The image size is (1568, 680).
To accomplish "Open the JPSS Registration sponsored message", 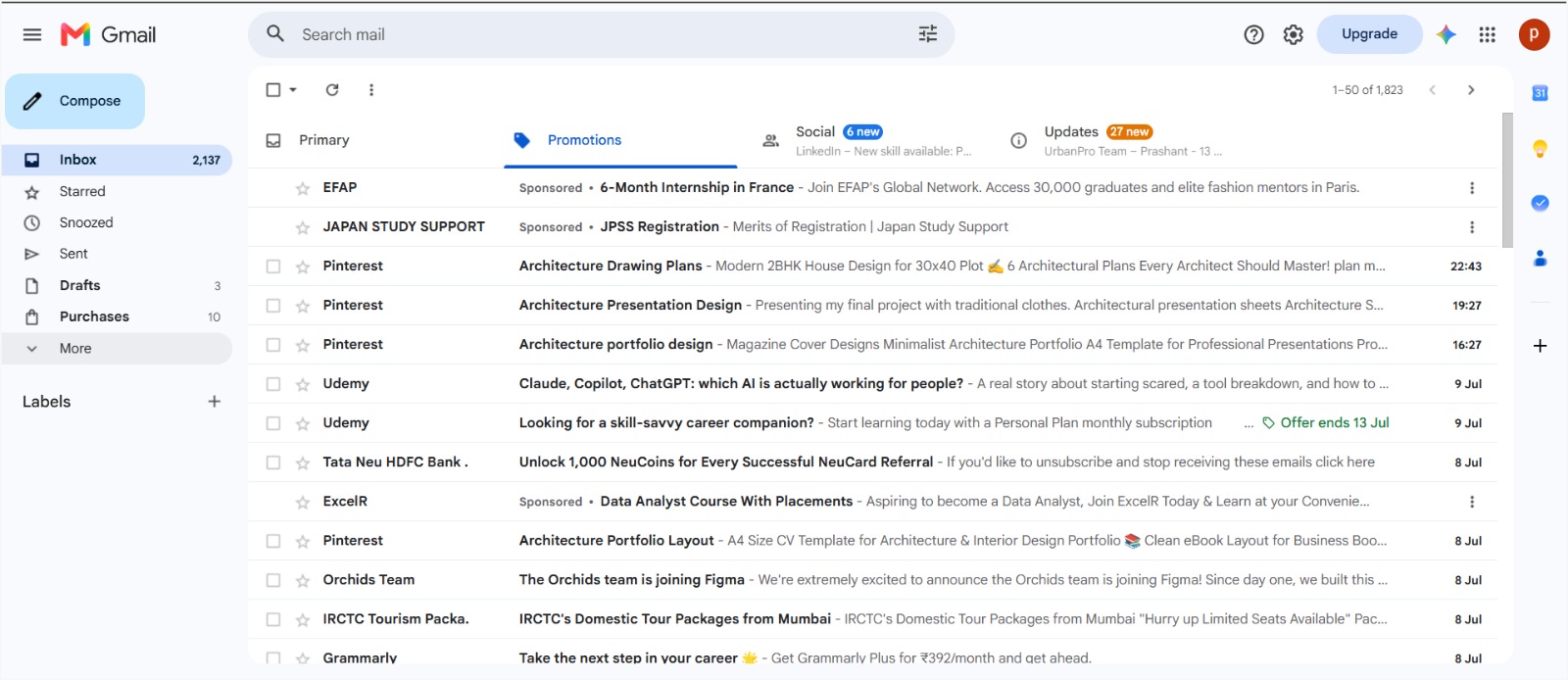I will tap(872, 227).
